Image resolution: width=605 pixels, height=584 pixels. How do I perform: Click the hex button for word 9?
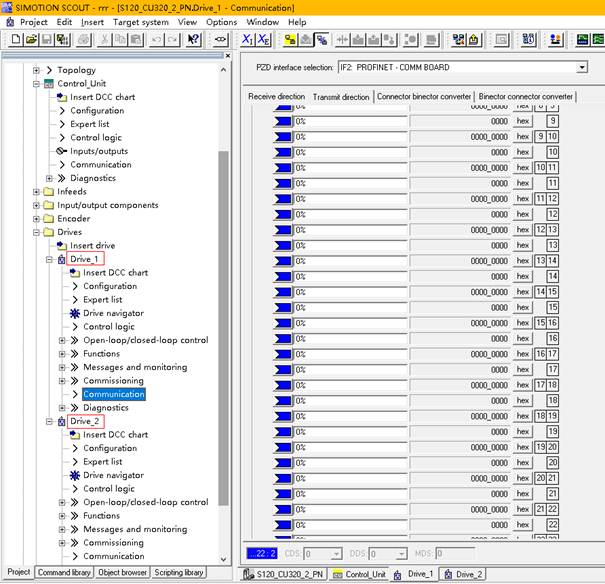coord(522,121)
